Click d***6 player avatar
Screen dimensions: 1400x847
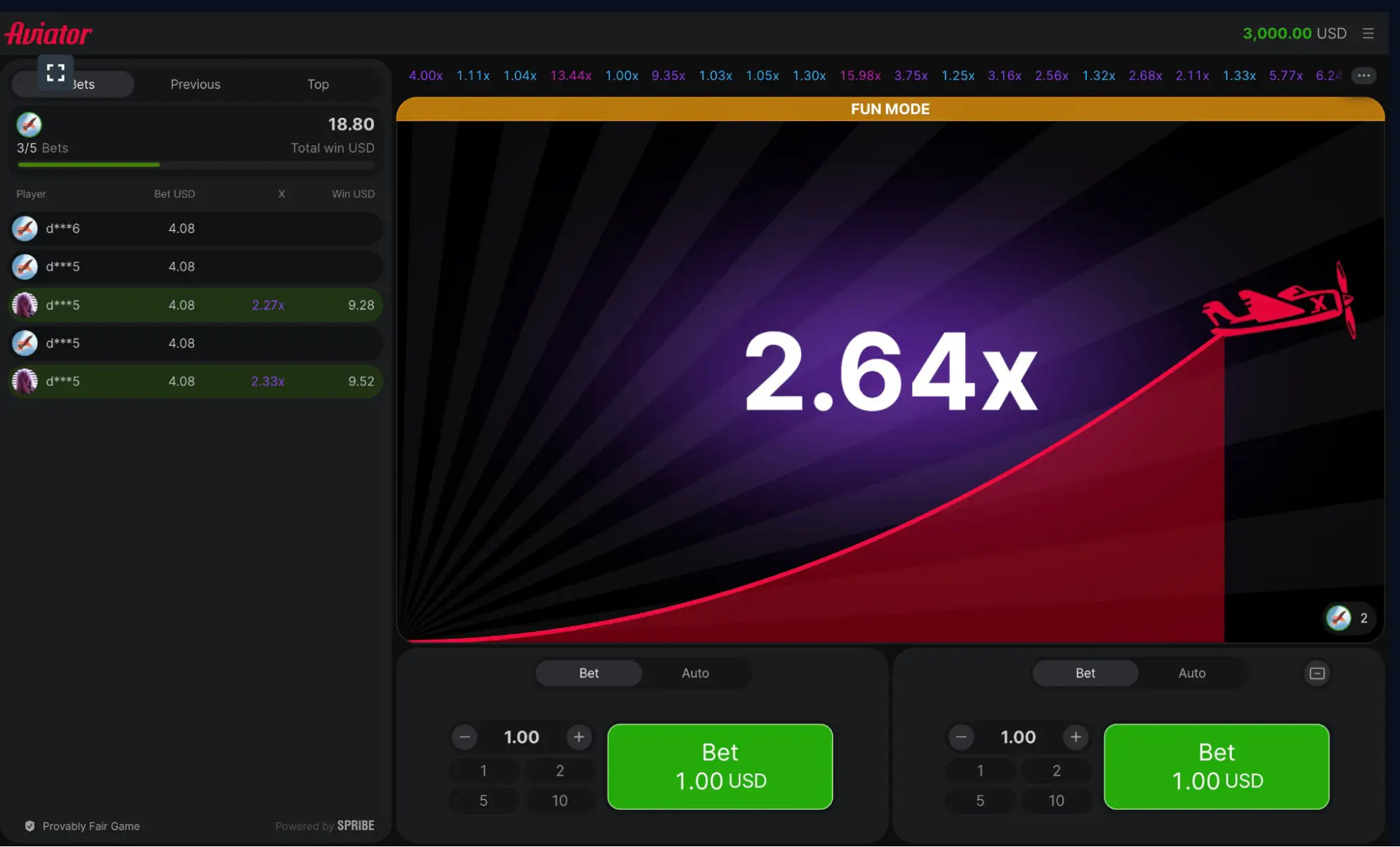tap(25, 228)
